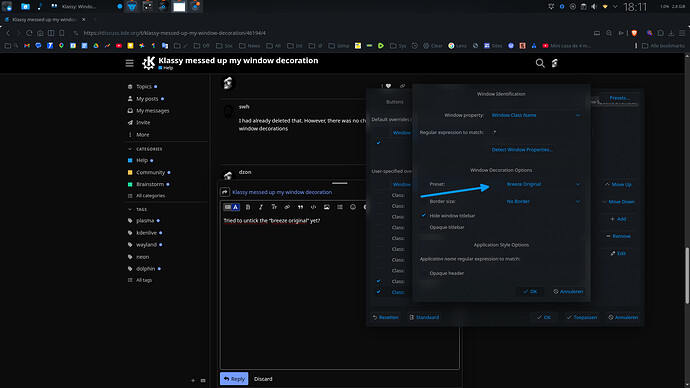Screen dimensions: 690x388
Task: Click the blue Reply button
Action: point(234,379)
